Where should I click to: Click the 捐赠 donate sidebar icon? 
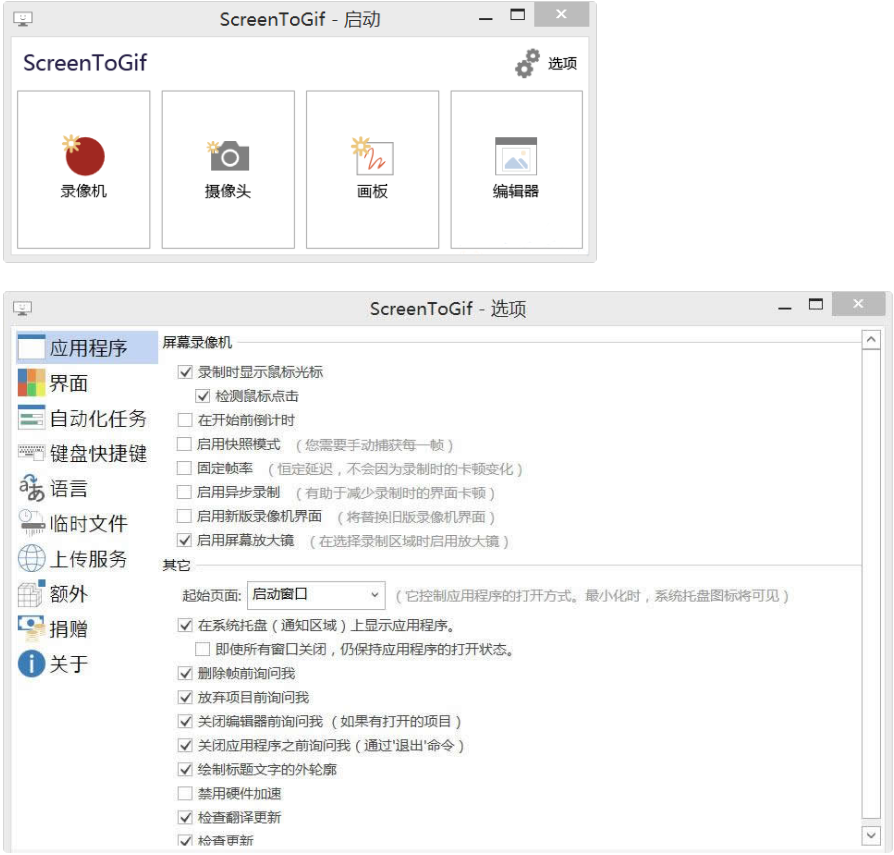(32, 629)
